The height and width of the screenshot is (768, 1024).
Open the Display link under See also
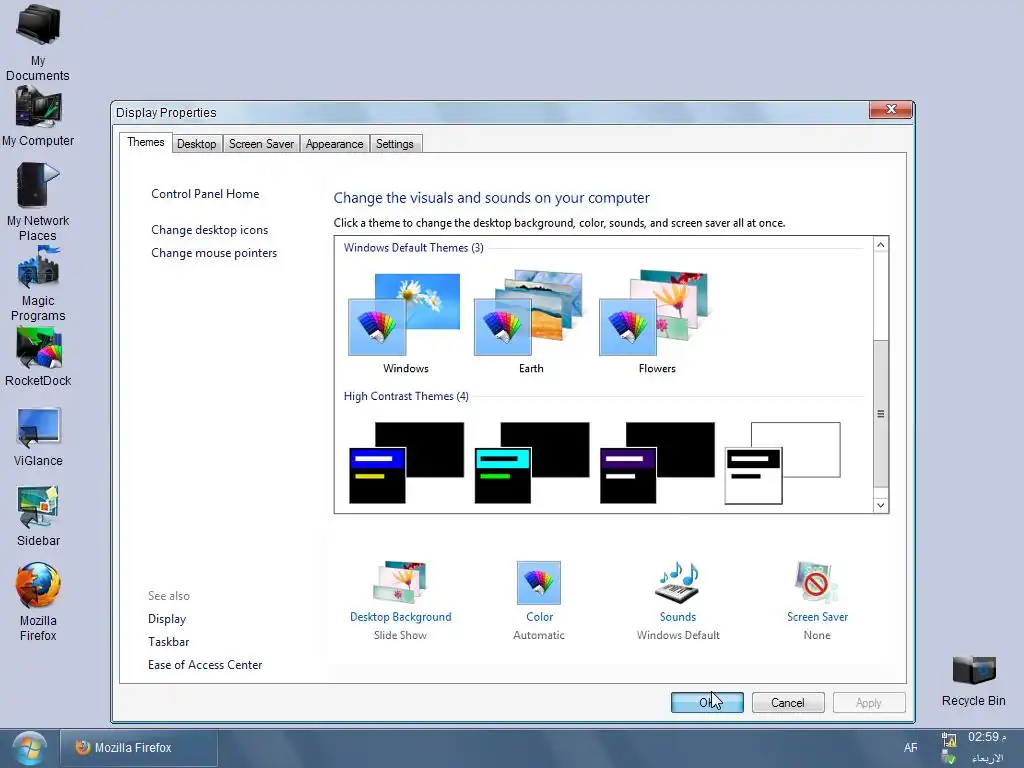[167, 618]
